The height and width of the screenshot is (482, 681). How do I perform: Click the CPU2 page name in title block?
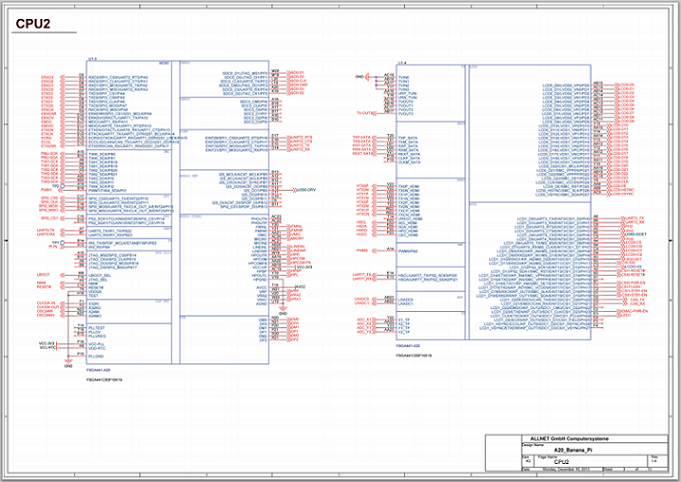(x=561, y=462)
